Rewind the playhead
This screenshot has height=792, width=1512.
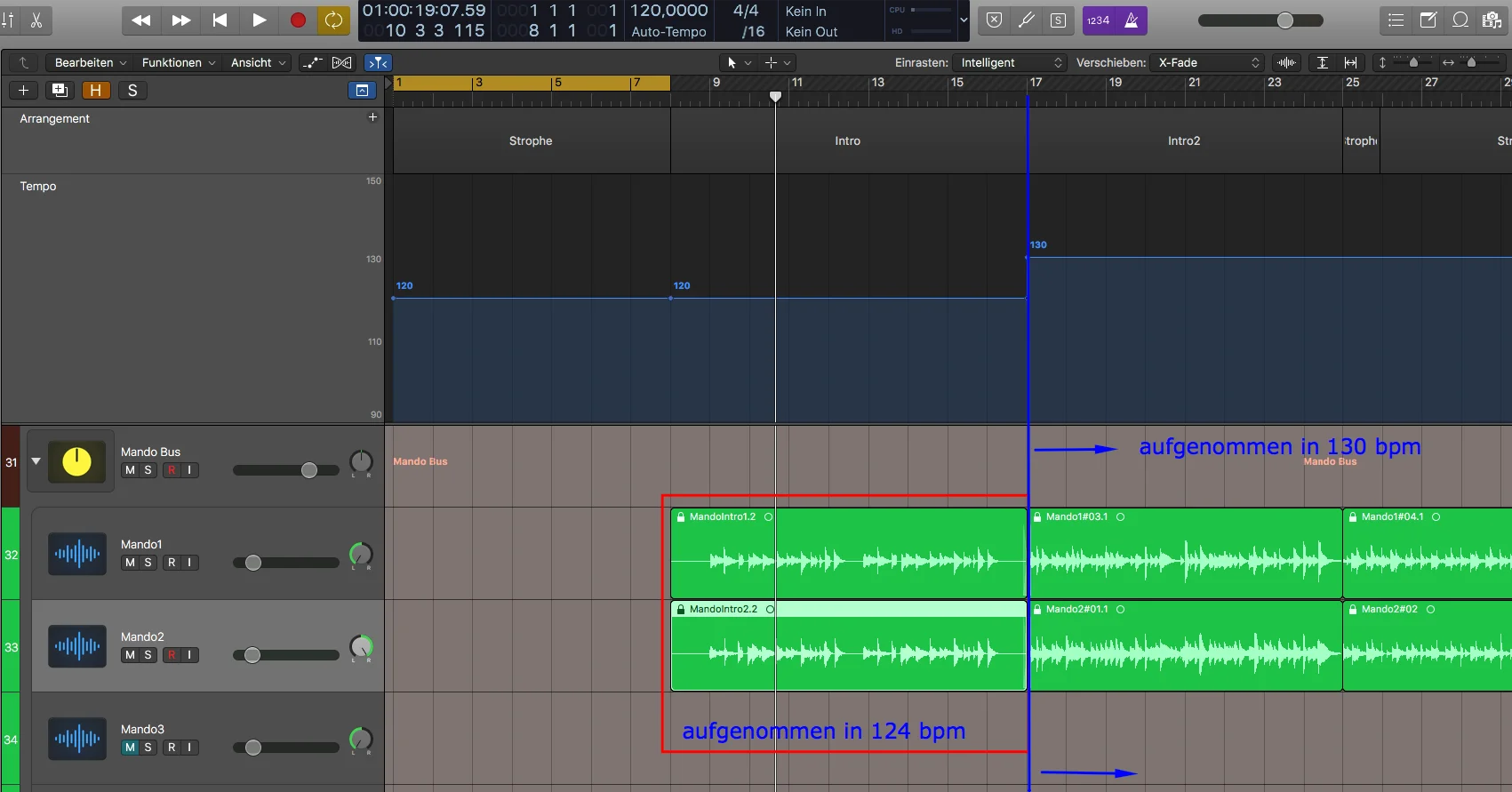(140, 20)
